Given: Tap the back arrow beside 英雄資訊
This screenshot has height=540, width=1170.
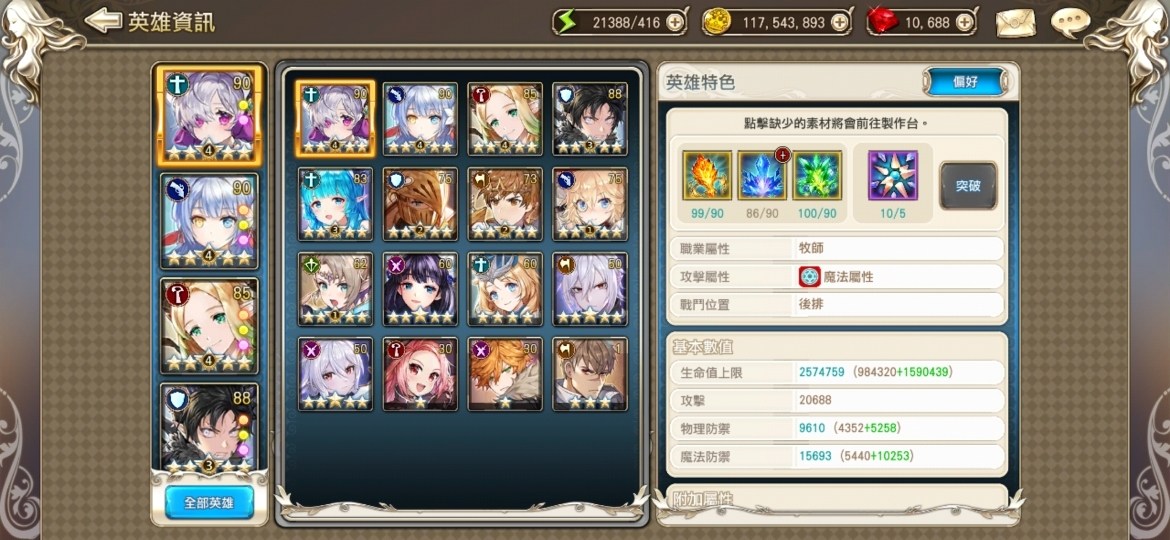Looking at the screenshot, I should pyautogui.click(x=103, y=21).
